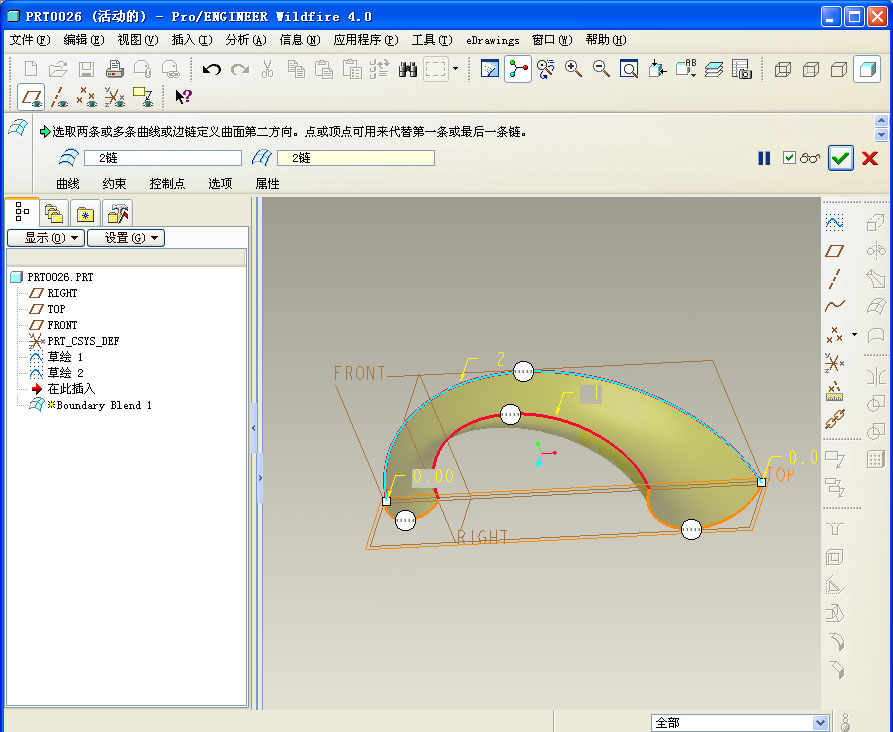Image resolution: width=893 pixels, height=732 pixels.
Task: Expand the datum point tool flyout arrow
Action: 854,334
